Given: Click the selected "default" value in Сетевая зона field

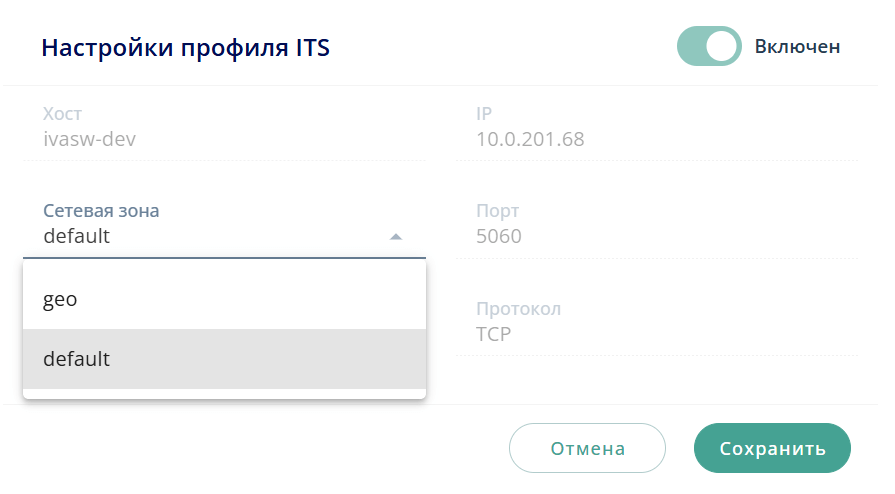Looking at the screenshot, I should pyautogui.click(x=77, y=237).
